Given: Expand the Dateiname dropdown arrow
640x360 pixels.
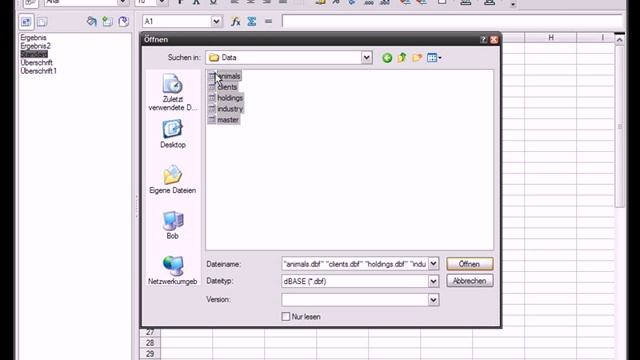Looking at the screenshot, I should point(433,264).
